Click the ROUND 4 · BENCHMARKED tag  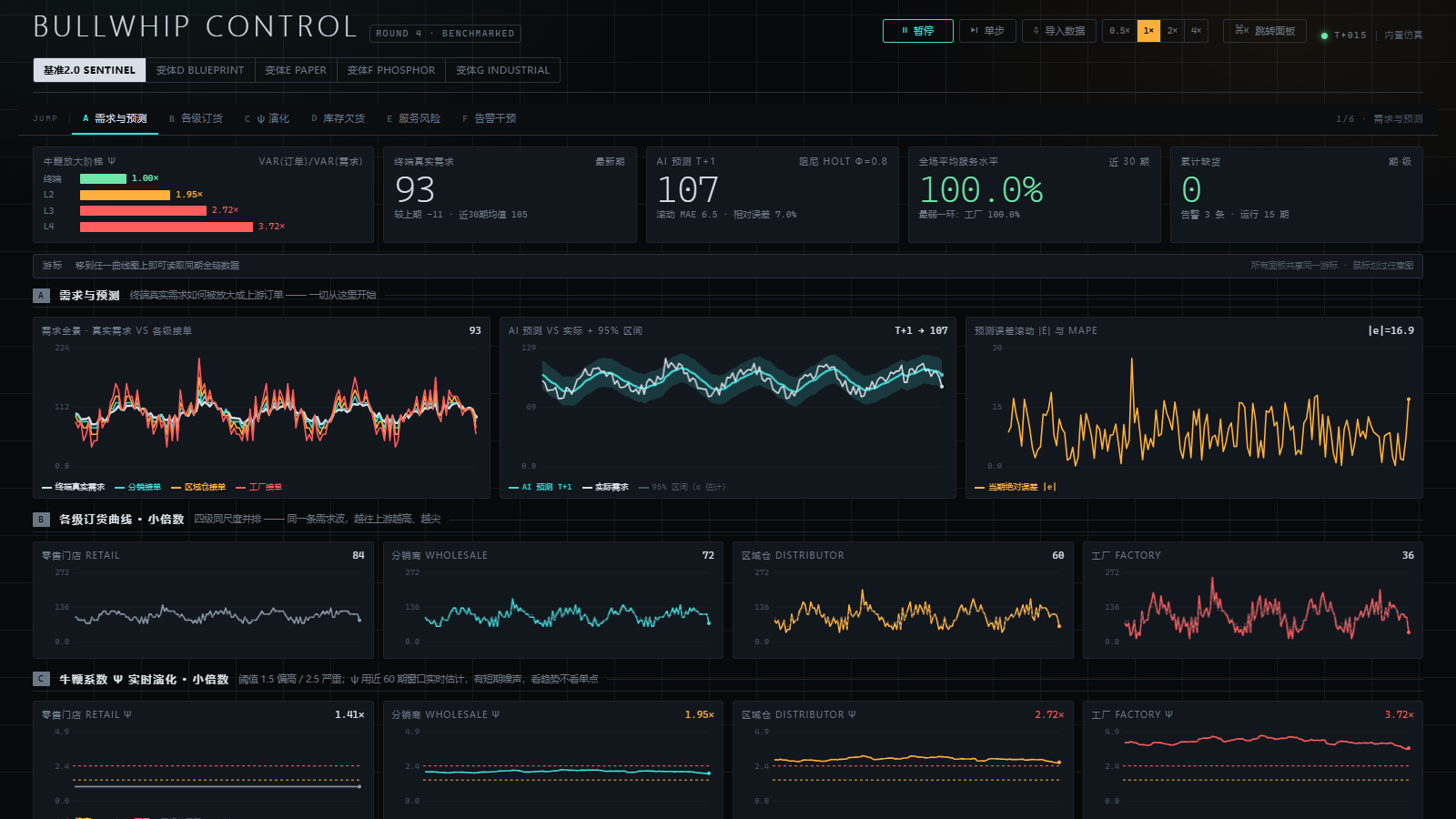445,34
